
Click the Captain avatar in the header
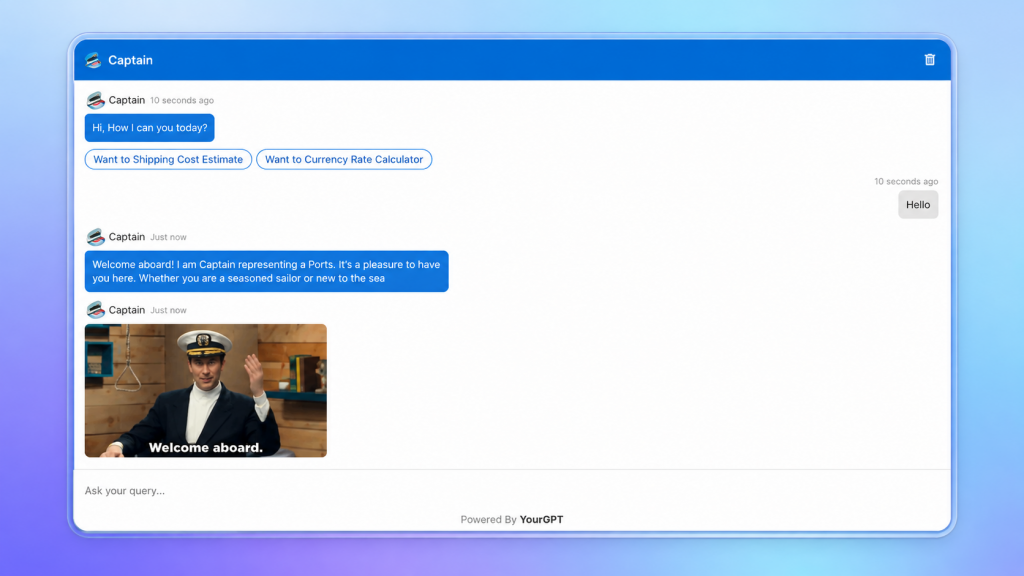(93, 60)
